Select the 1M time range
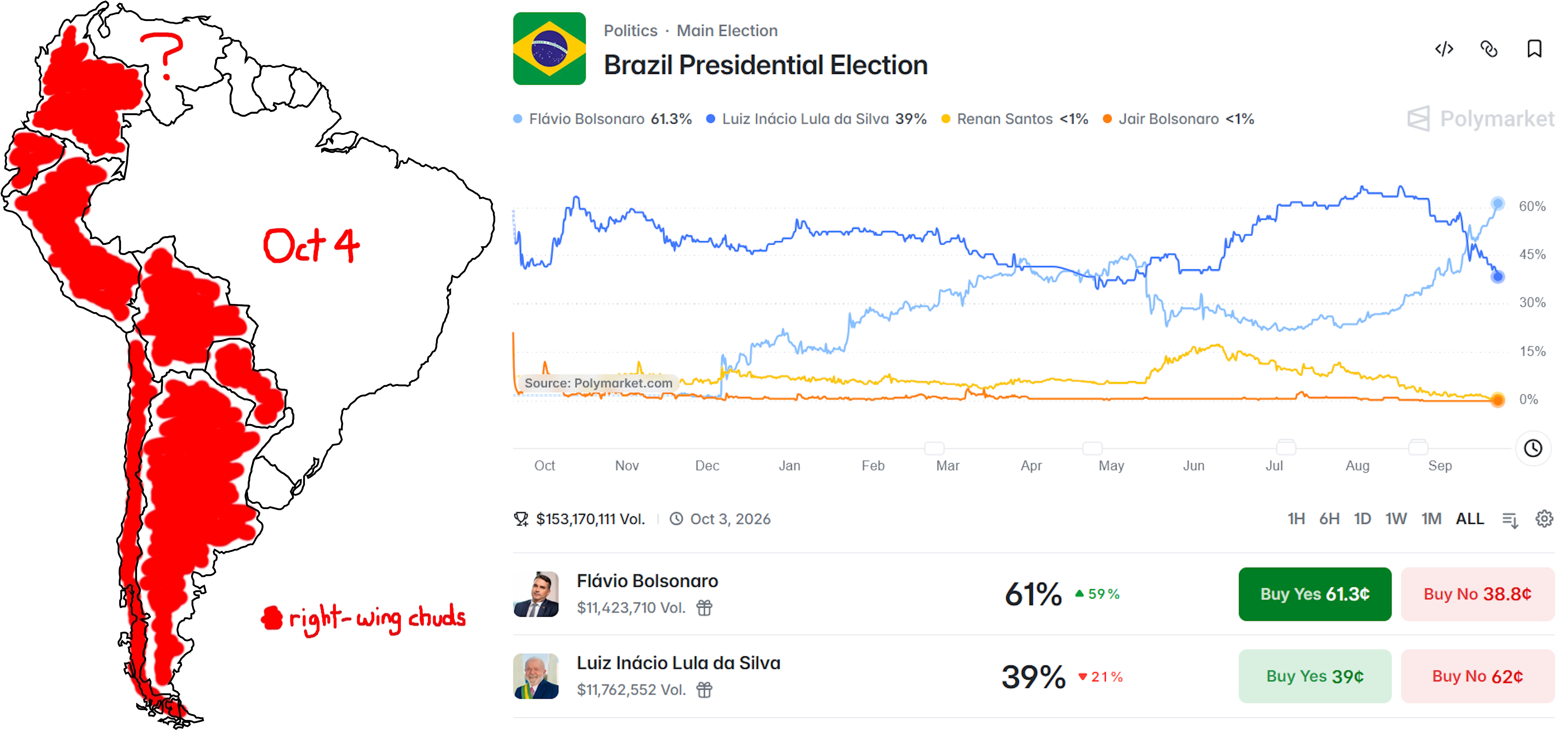 point(1431,519)
